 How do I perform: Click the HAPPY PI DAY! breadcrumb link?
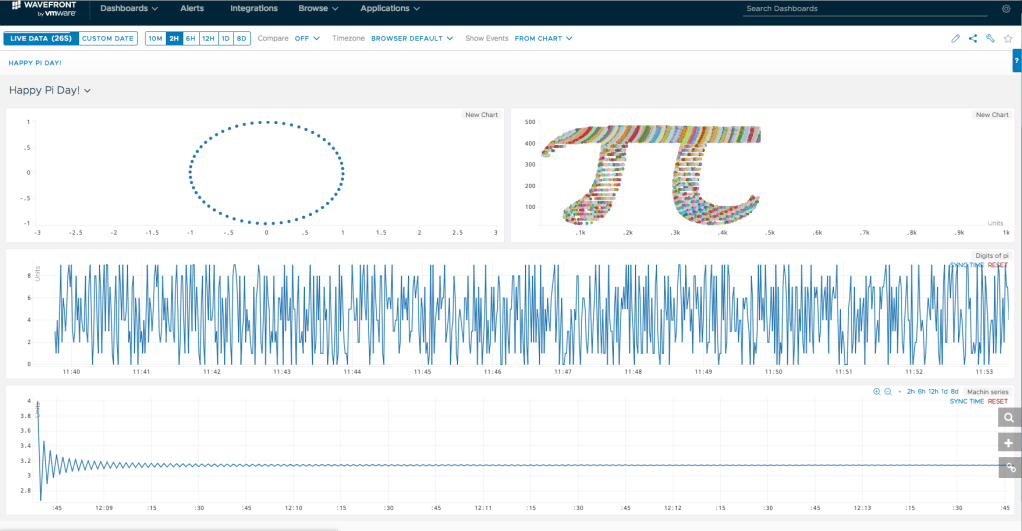click(x=35, y=63)
